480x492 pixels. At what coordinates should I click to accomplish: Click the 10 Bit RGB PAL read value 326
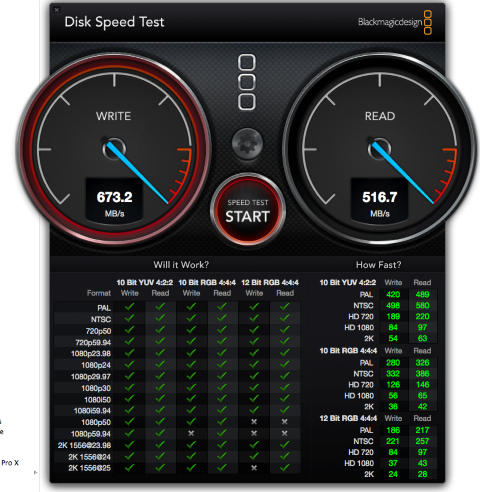point(422,363)
